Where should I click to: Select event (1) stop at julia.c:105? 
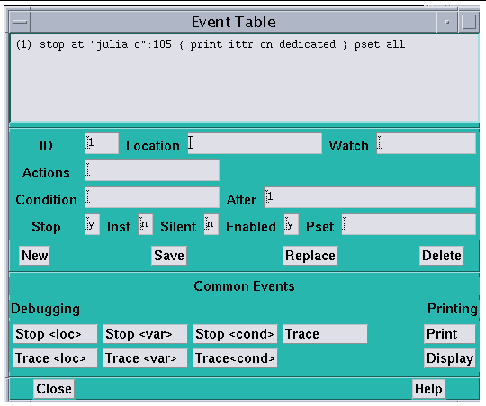[211, 44]
